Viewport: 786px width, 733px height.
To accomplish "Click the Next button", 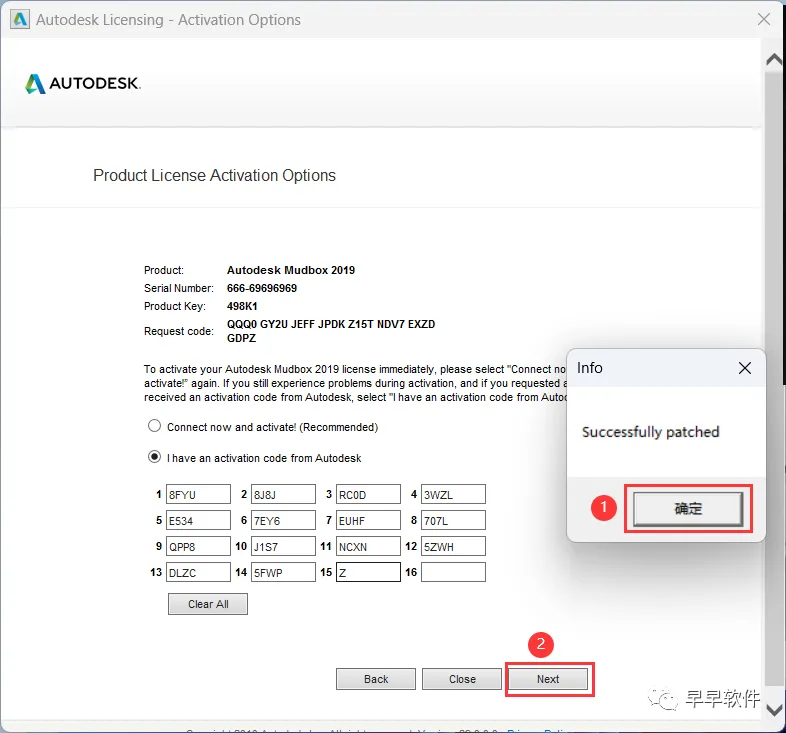I will [548, 679].
